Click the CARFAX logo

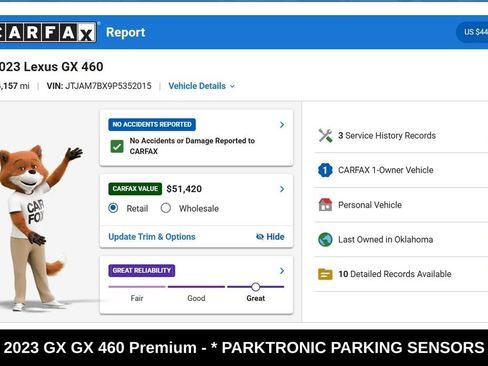click(x=48, y=32)
